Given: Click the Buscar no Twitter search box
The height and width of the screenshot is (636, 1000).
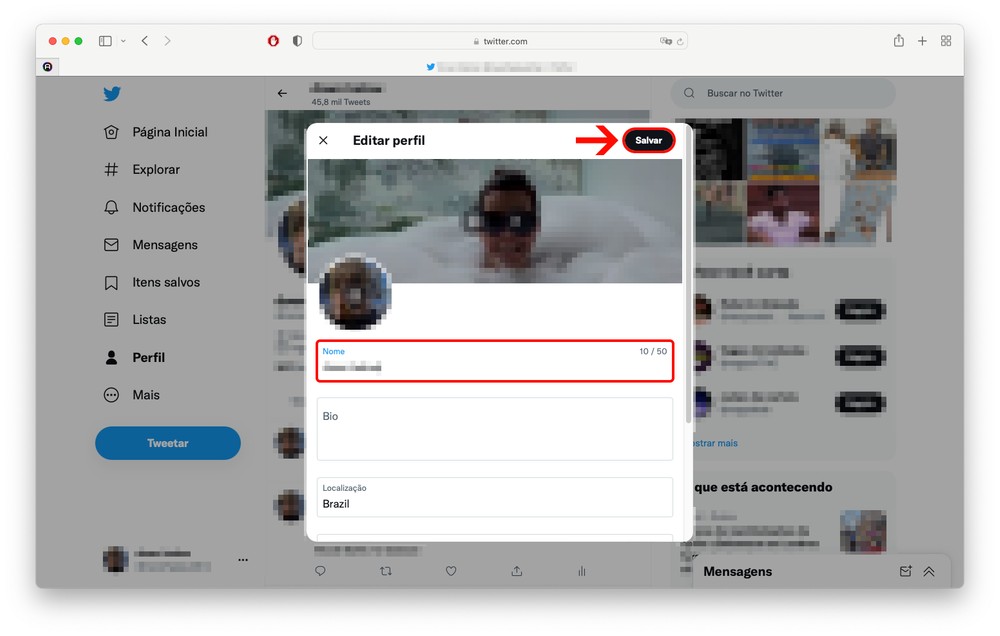Looking at the screenshot, I should click(x=783, y=93).
